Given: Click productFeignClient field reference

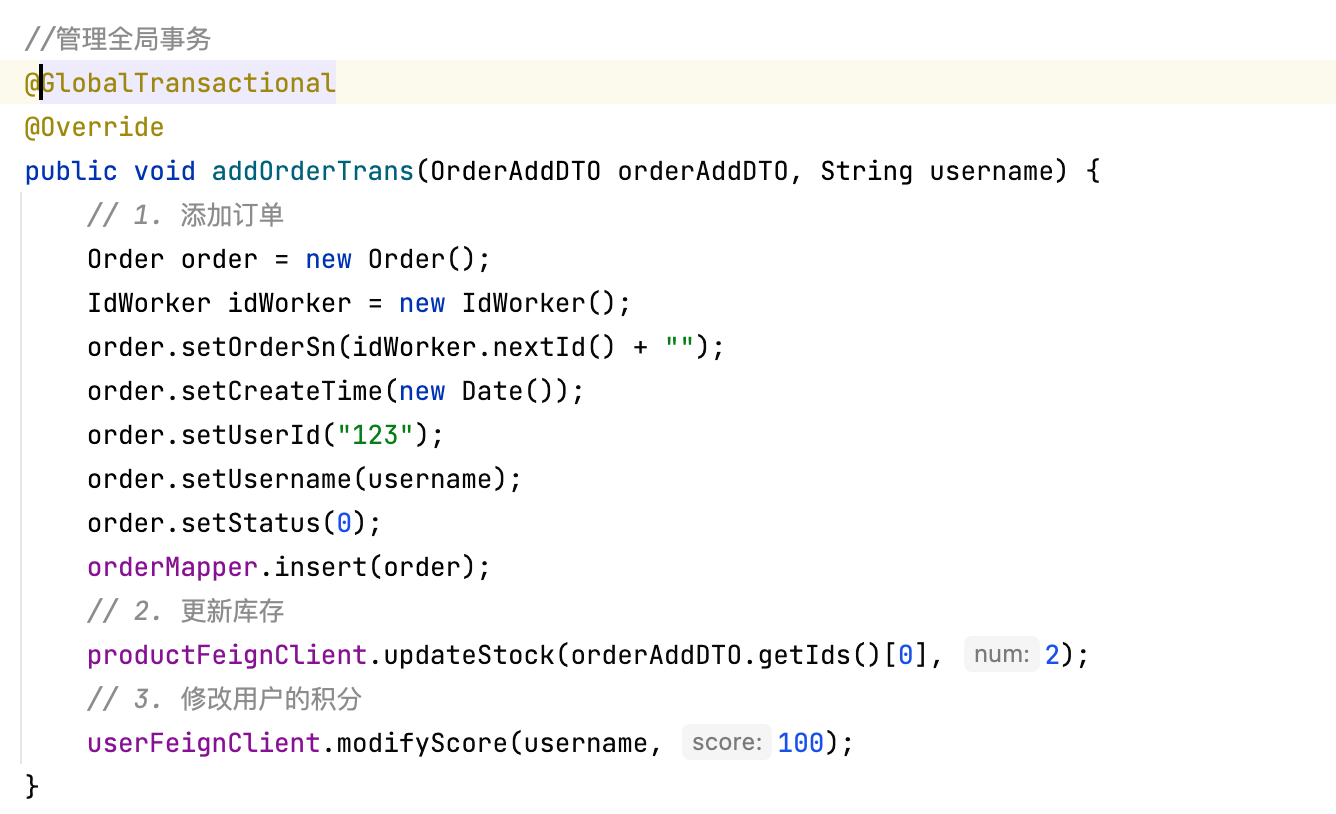Looking at the screenshot, I should click(x=227, y=655).
